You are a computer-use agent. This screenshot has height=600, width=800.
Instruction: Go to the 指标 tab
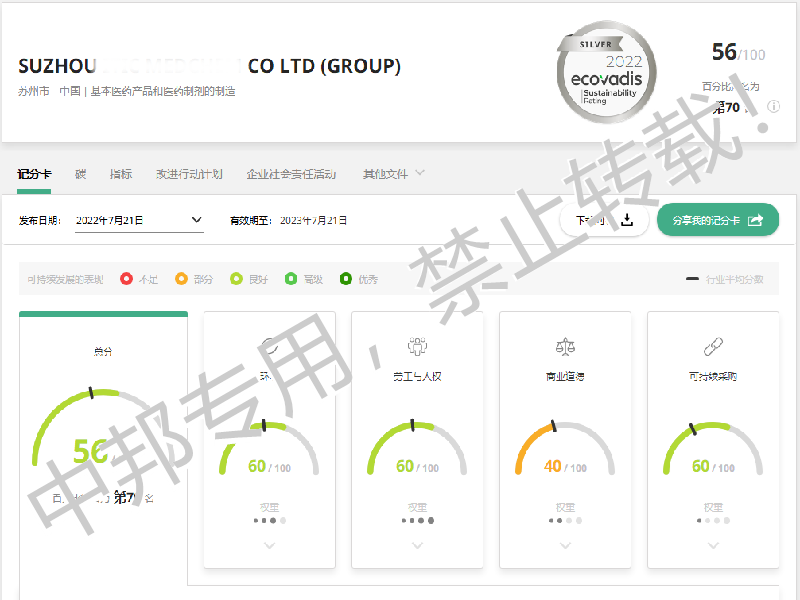point(121,174)
